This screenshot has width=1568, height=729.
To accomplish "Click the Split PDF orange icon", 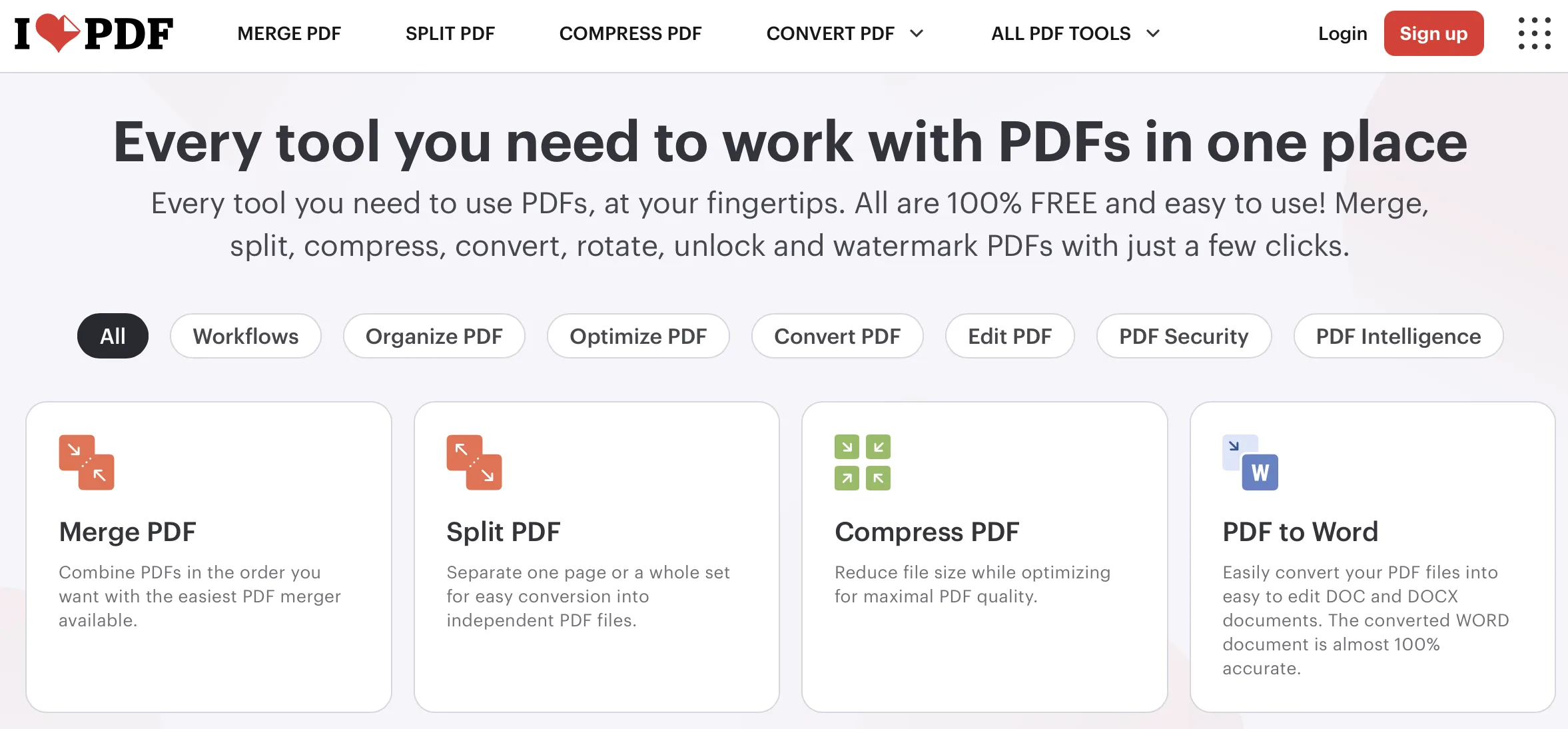I will point(474,462).
